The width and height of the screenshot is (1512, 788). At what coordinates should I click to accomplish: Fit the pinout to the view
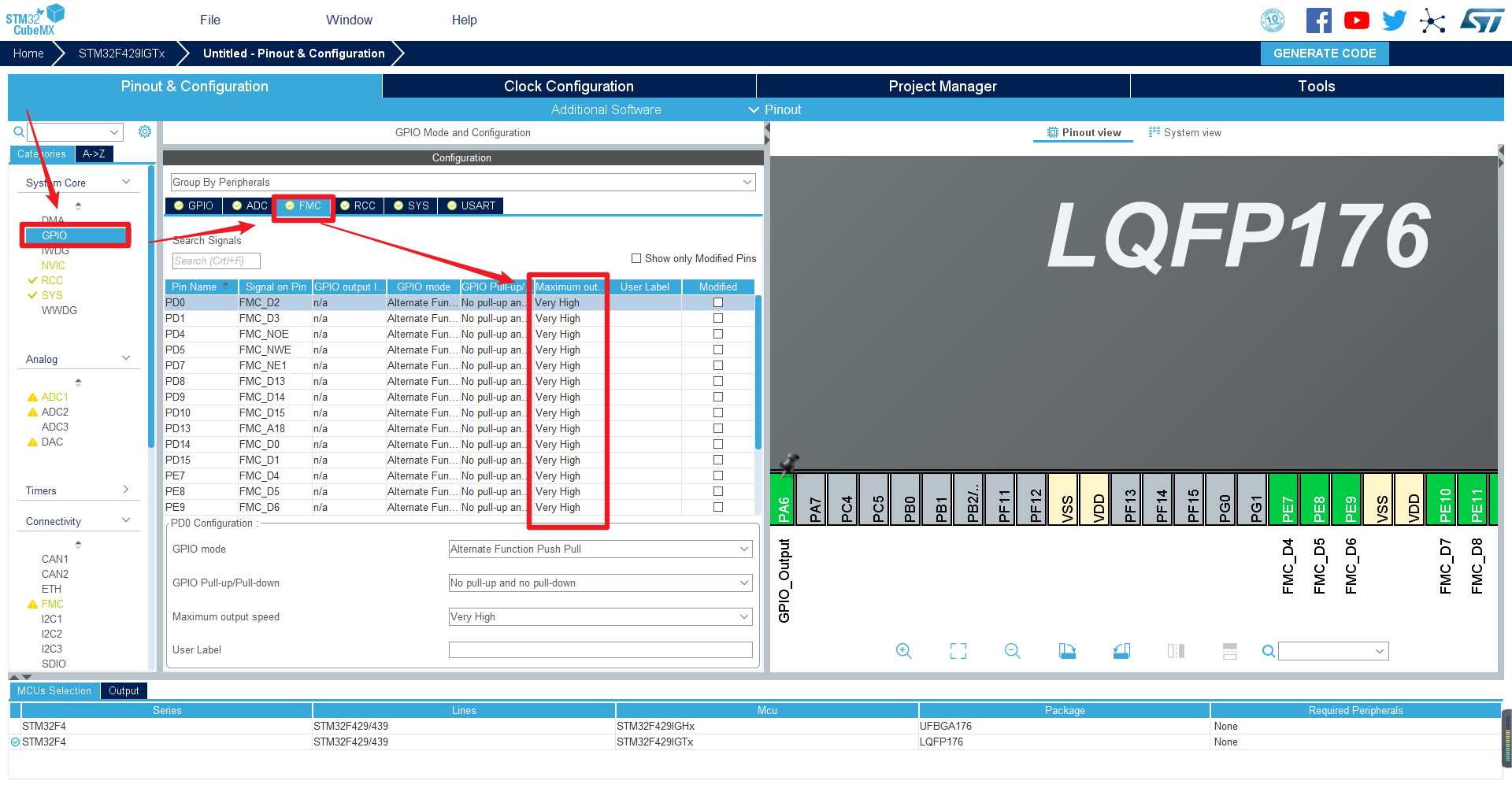point(958,651)
